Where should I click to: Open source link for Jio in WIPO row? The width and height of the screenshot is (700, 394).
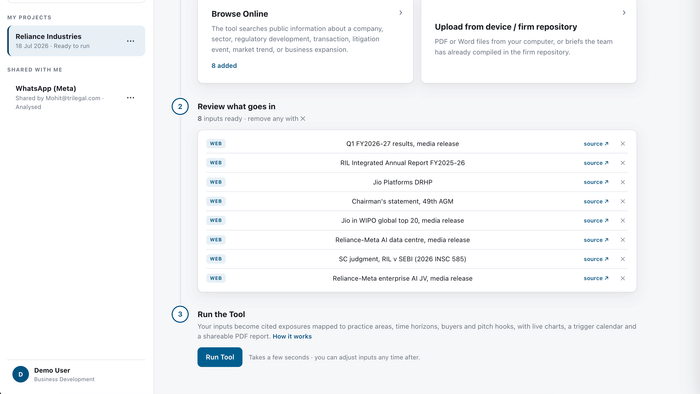[596, 220]
